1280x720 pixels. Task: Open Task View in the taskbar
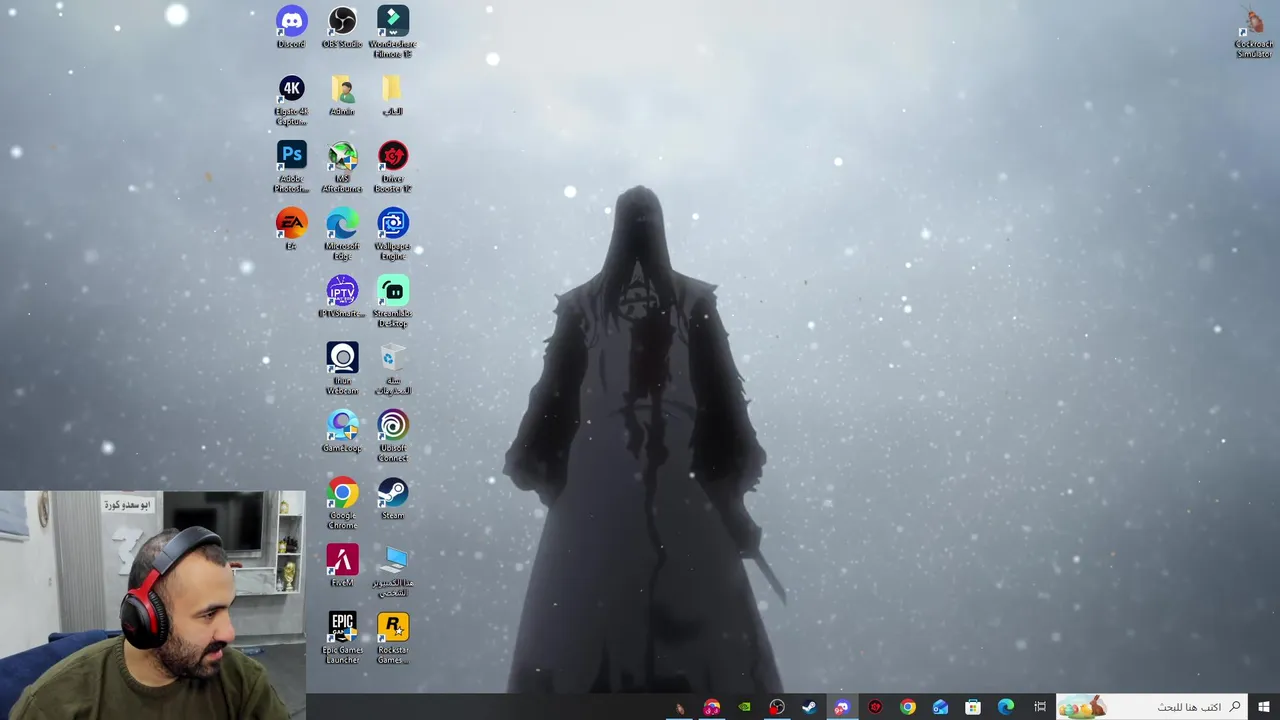[1040, 707]
